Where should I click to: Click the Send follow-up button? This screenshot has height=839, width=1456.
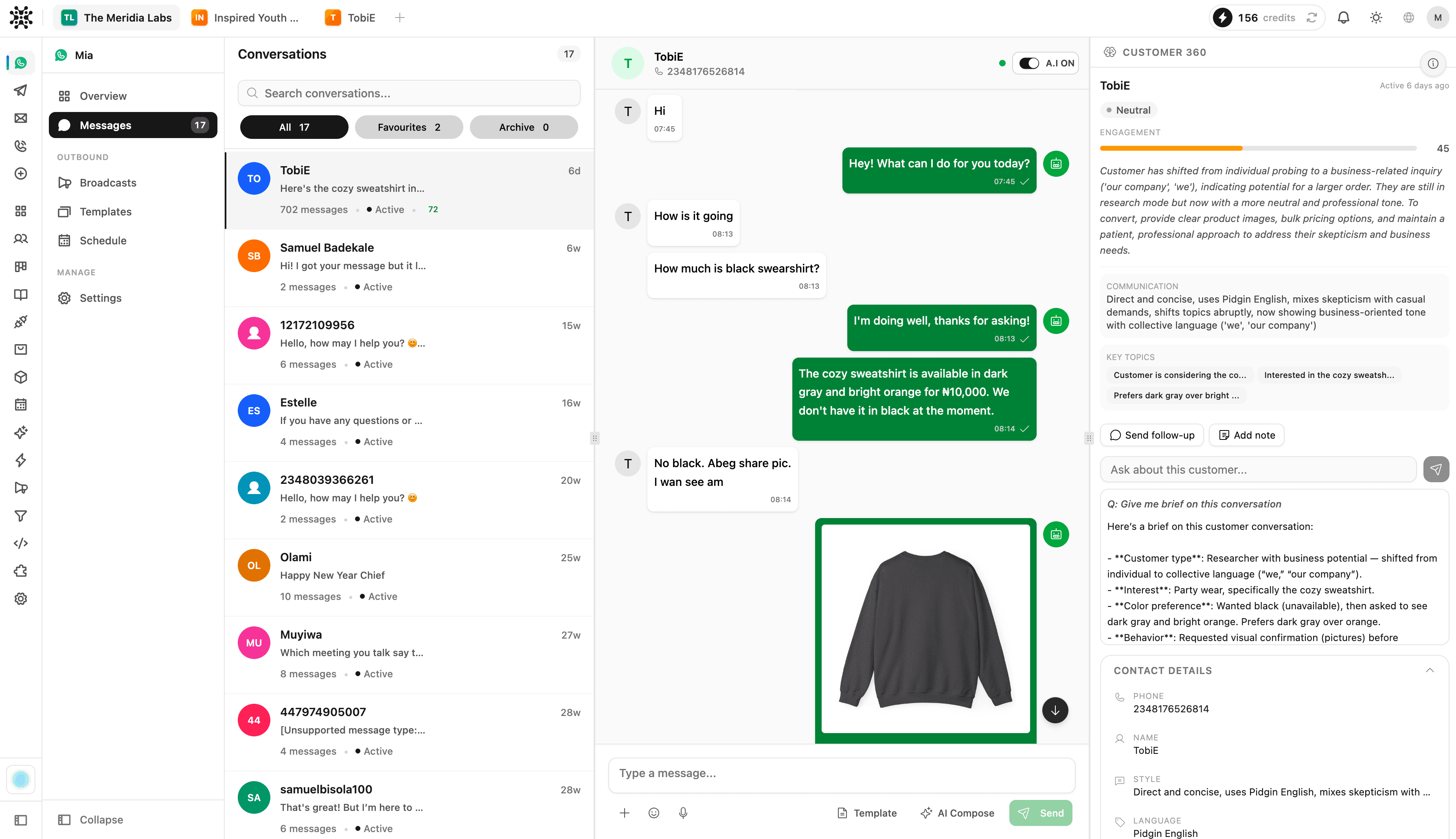[1152, 435]
